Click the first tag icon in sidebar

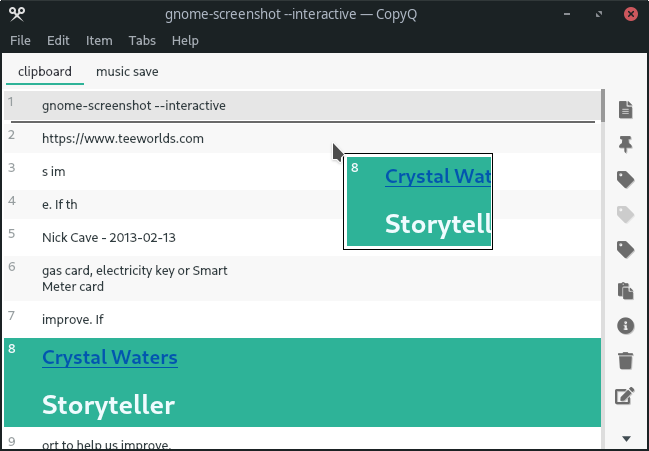(625, 180)
